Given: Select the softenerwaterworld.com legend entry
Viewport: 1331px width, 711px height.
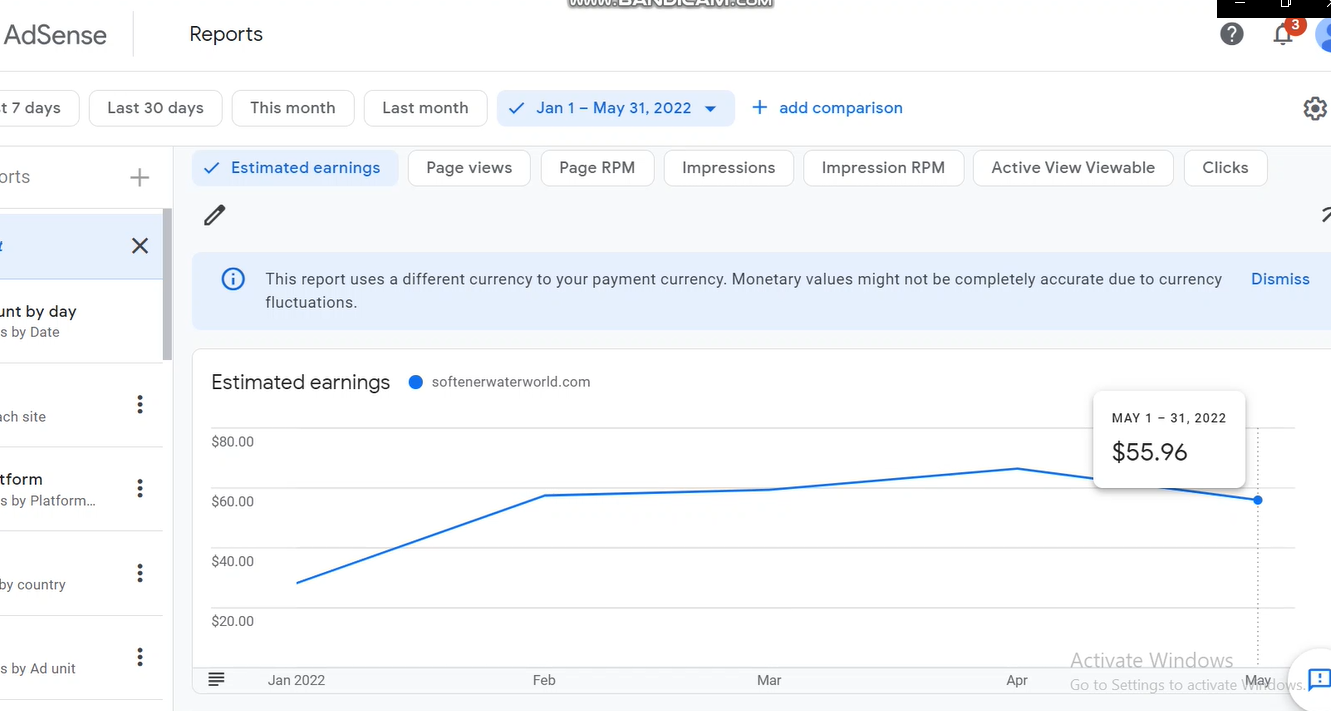Looking at the screenshot, I should tap(500, 382).
